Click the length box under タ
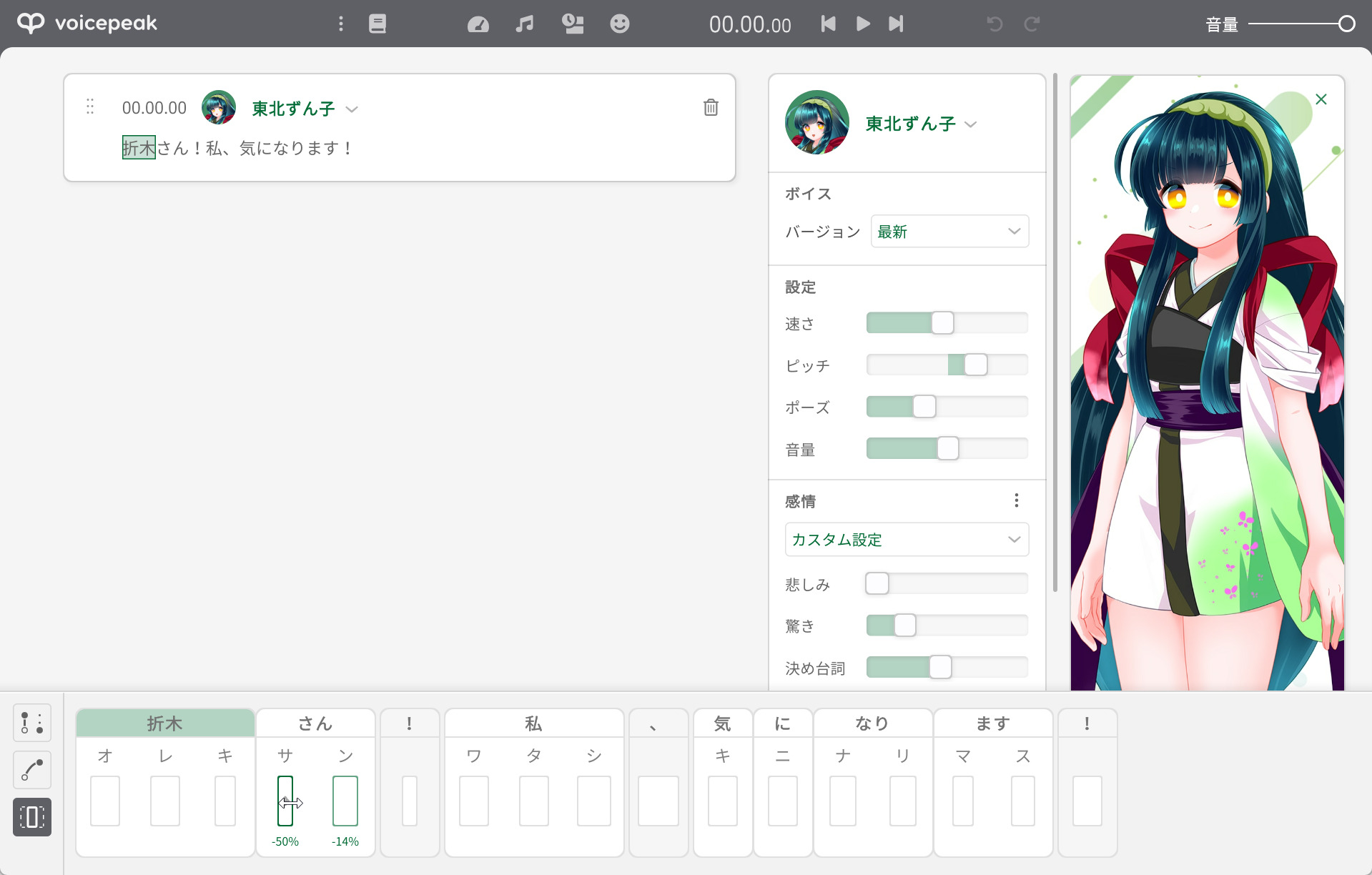Image resolution: width=1372 pixels, height=875 pixels. [x=534, y=801]
